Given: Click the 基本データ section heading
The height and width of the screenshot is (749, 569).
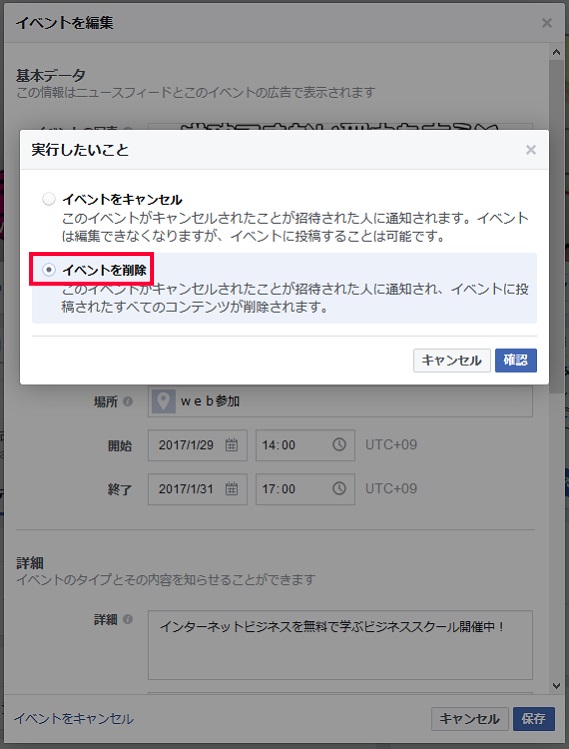Looking at the screenshot, I should point(51,75).
